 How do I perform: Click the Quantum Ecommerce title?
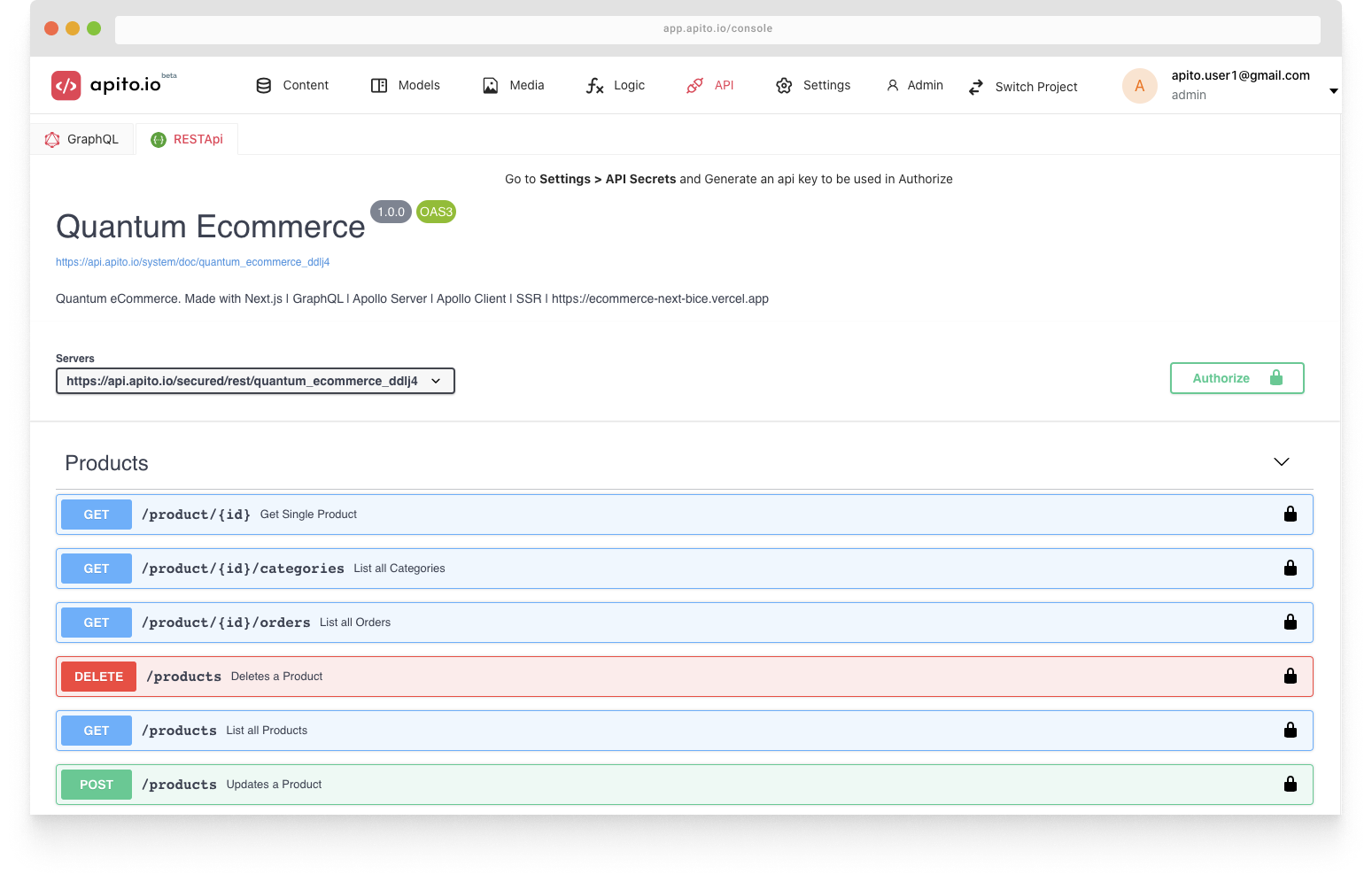coord(211,227)
